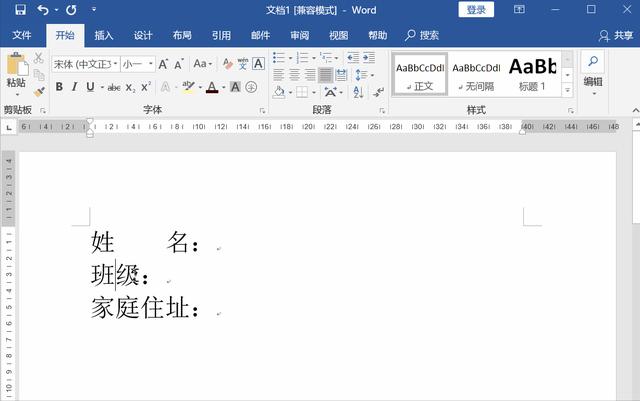Click the 搜索 search box
The image size is (640, 401).
(x=422, y=35)
